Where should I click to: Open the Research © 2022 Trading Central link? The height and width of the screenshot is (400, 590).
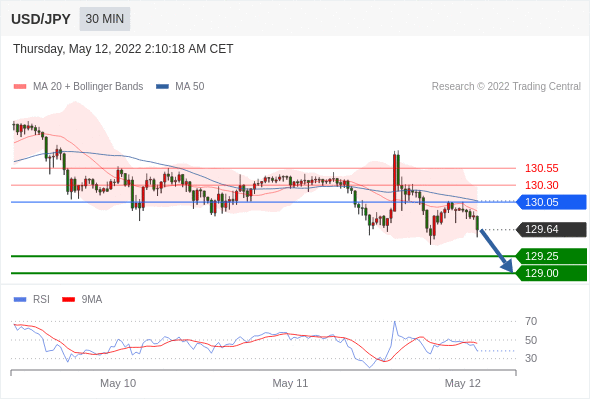click(506, 87)
